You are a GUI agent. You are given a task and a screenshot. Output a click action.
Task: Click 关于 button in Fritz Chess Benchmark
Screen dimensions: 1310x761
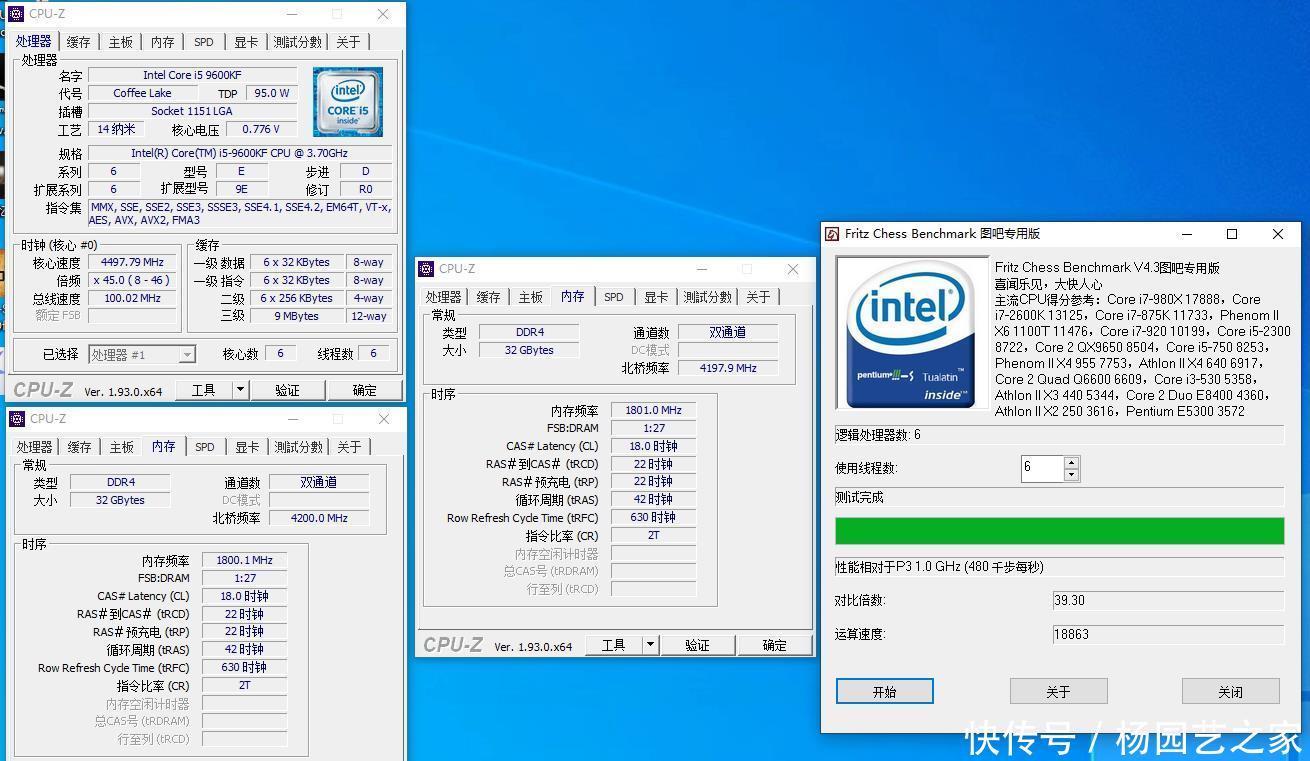tap(1058, 691)
